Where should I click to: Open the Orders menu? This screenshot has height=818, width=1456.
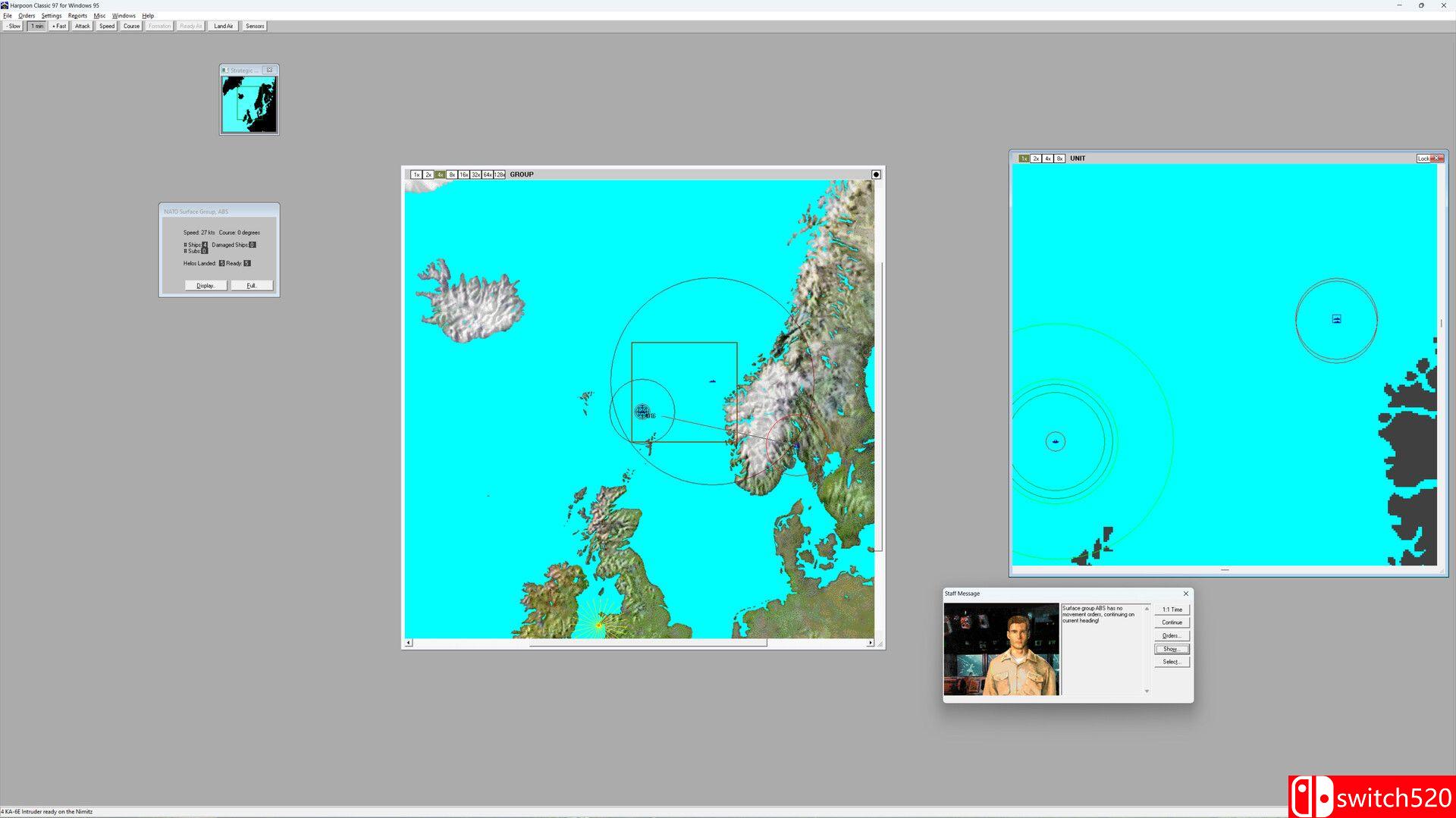coord(27,15)
